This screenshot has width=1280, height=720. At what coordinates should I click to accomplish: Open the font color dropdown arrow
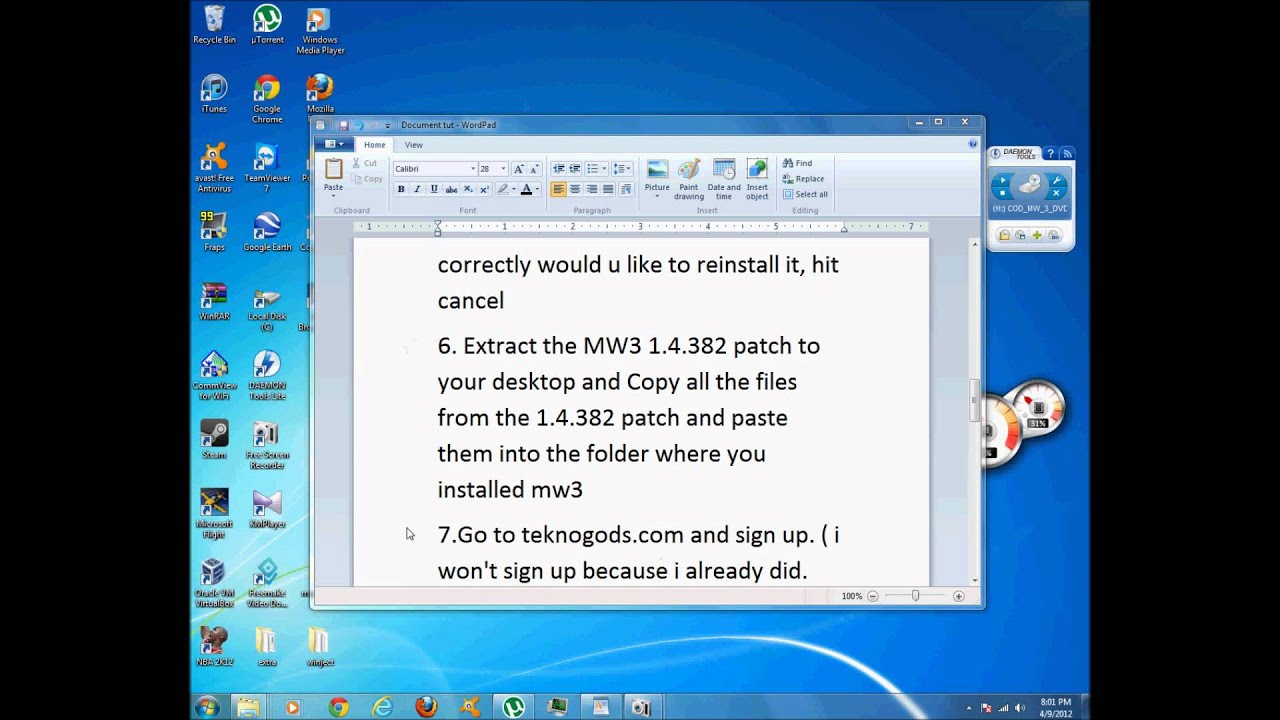(537, 189)
